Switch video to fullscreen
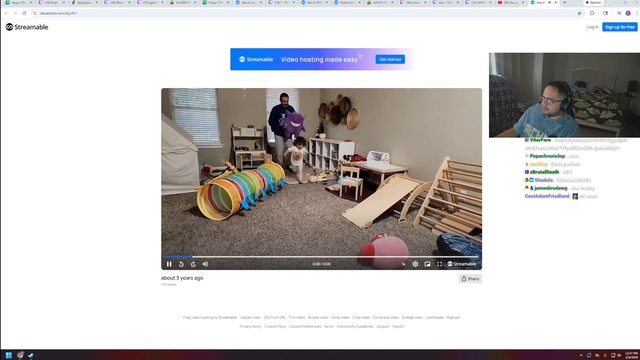 (x=440, y=264)
